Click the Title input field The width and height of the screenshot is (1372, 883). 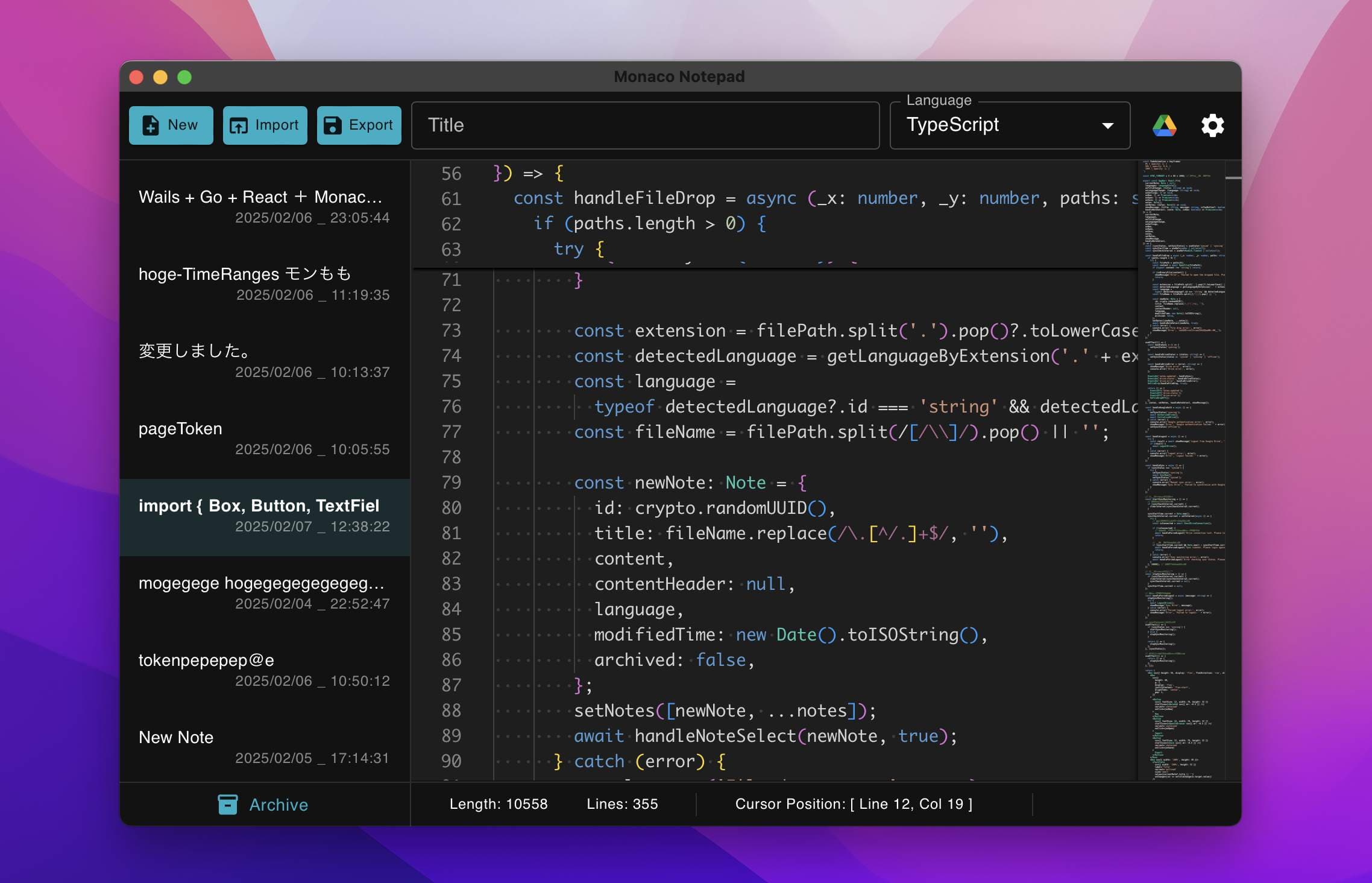(x=645, y=125)
